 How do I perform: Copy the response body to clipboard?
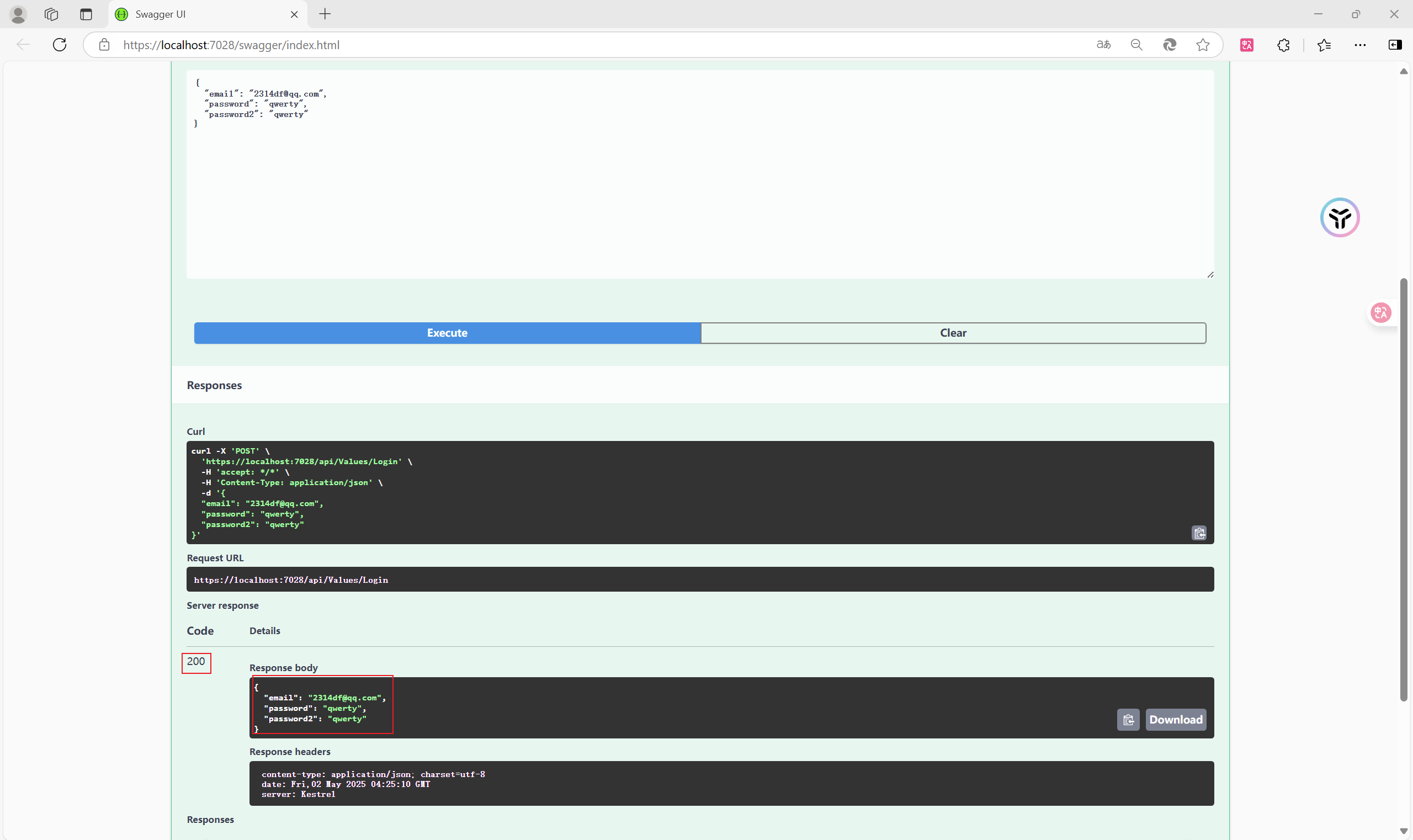tap(1128, 720)
